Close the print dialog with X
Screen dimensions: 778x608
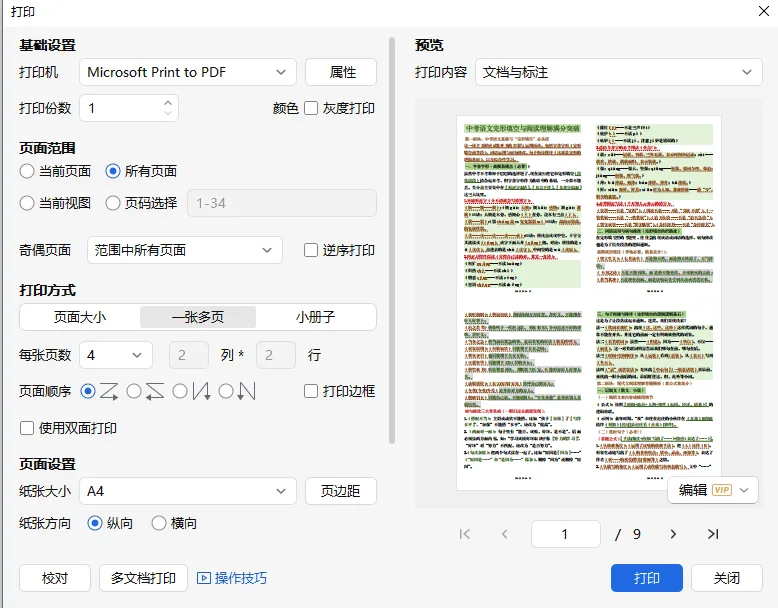pyautogui.click(x=764, y=11)
